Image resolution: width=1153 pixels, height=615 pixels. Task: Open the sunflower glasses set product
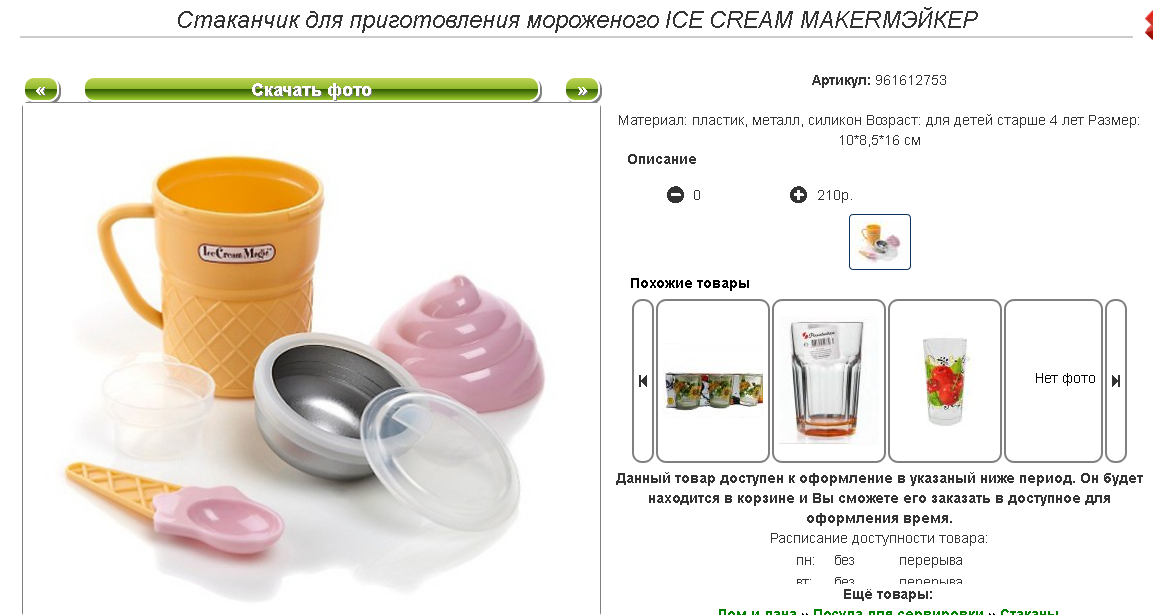pyautogui.click(x=713, y=380)
